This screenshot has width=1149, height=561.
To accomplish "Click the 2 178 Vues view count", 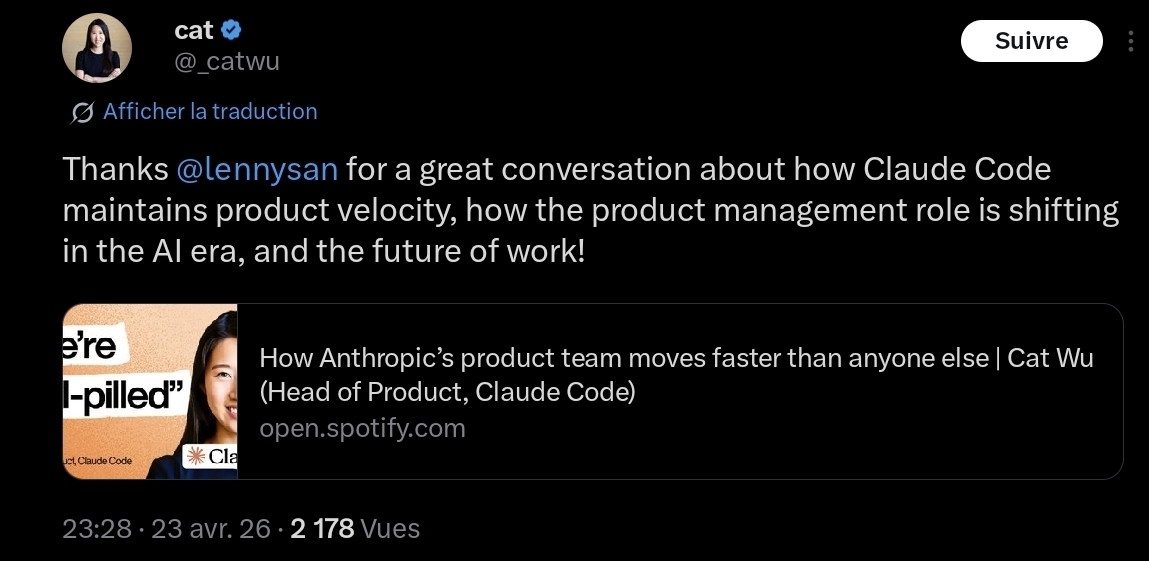I will click(355, 528).
